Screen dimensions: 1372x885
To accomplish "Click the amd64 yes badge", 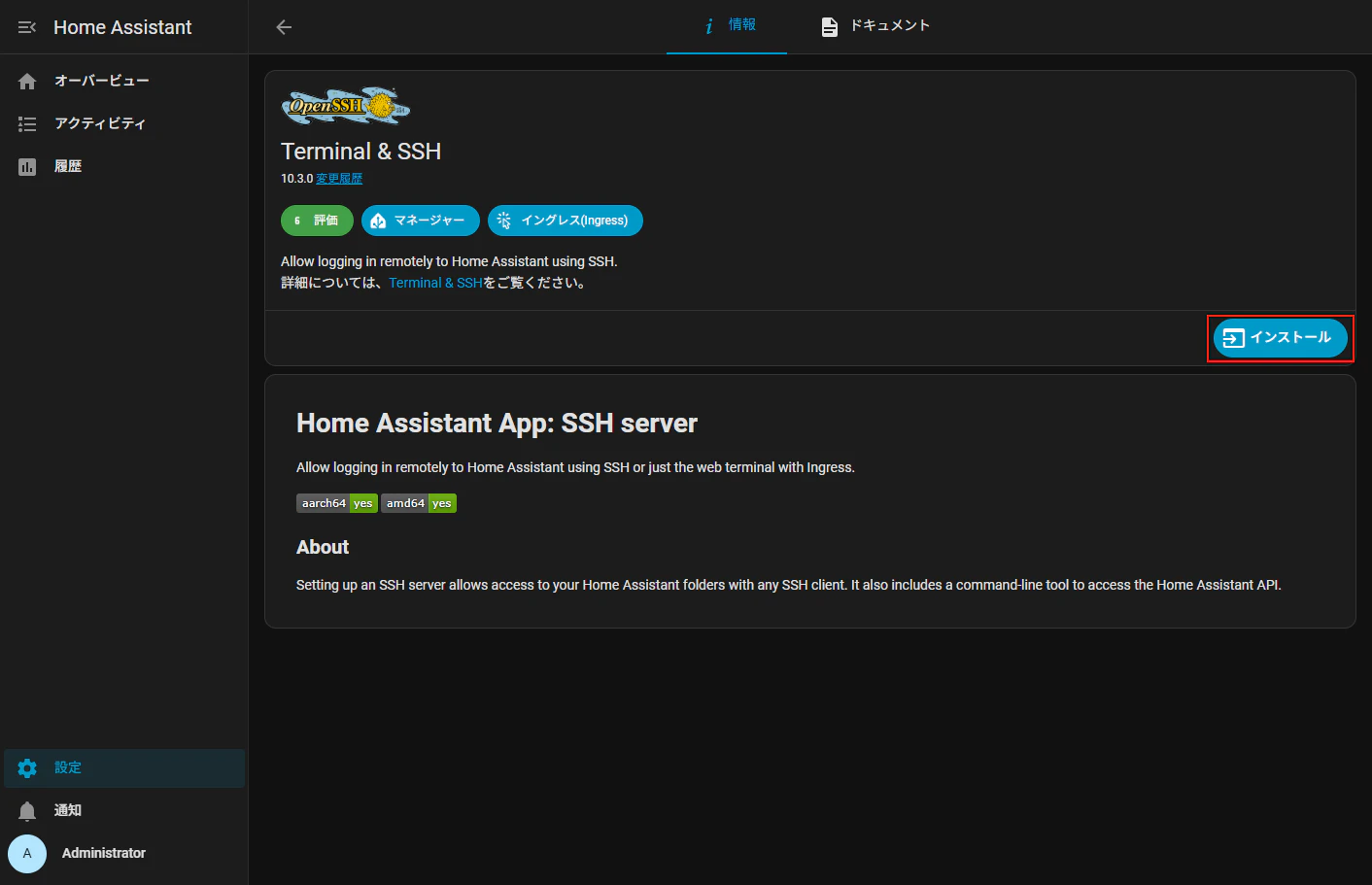I will pyautogui.click(x=419, y=503).
